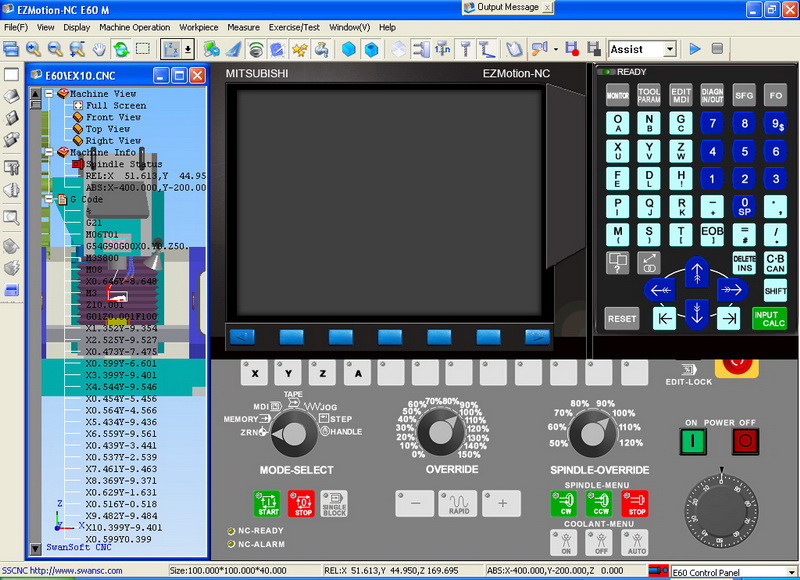Click the red emergency stop button
This screenshot has width=800, height=580.
(737, 366)
